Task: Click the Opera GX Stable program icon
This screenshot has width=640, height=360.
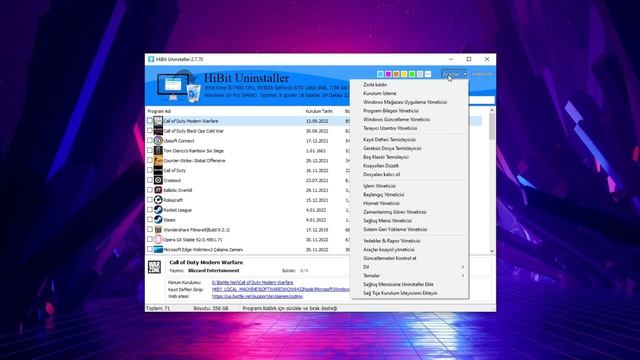Action: [x=158, y=240]
